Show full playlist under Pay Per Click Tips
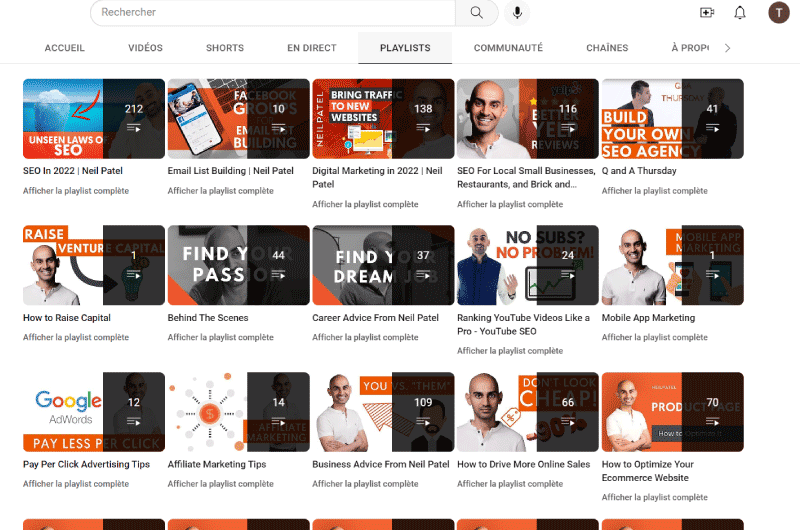The width and height of the screenshot is (800, 530). point(76,484)
